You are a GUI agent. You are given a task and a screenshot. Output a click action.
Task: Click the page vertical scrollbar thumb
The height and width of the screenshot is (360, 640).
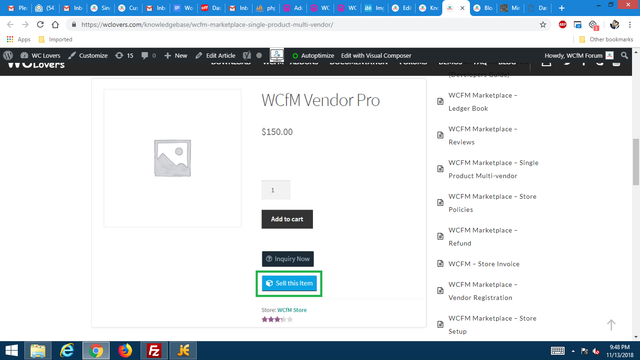tap(636, 162)
